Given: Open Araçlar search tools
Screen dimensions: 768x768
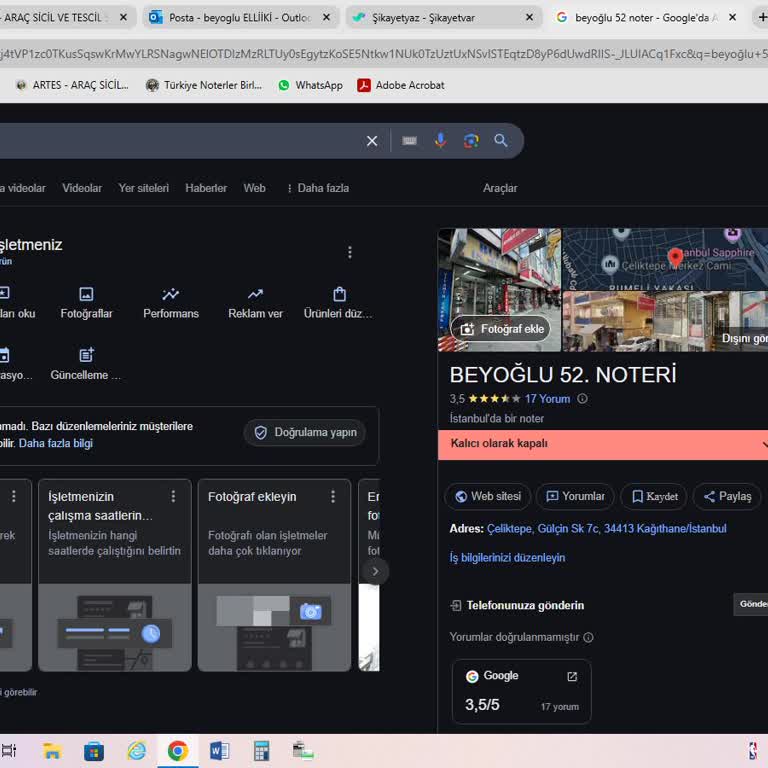Looking at the screenshot, I should pyautogui.click(x=500, y=188).
